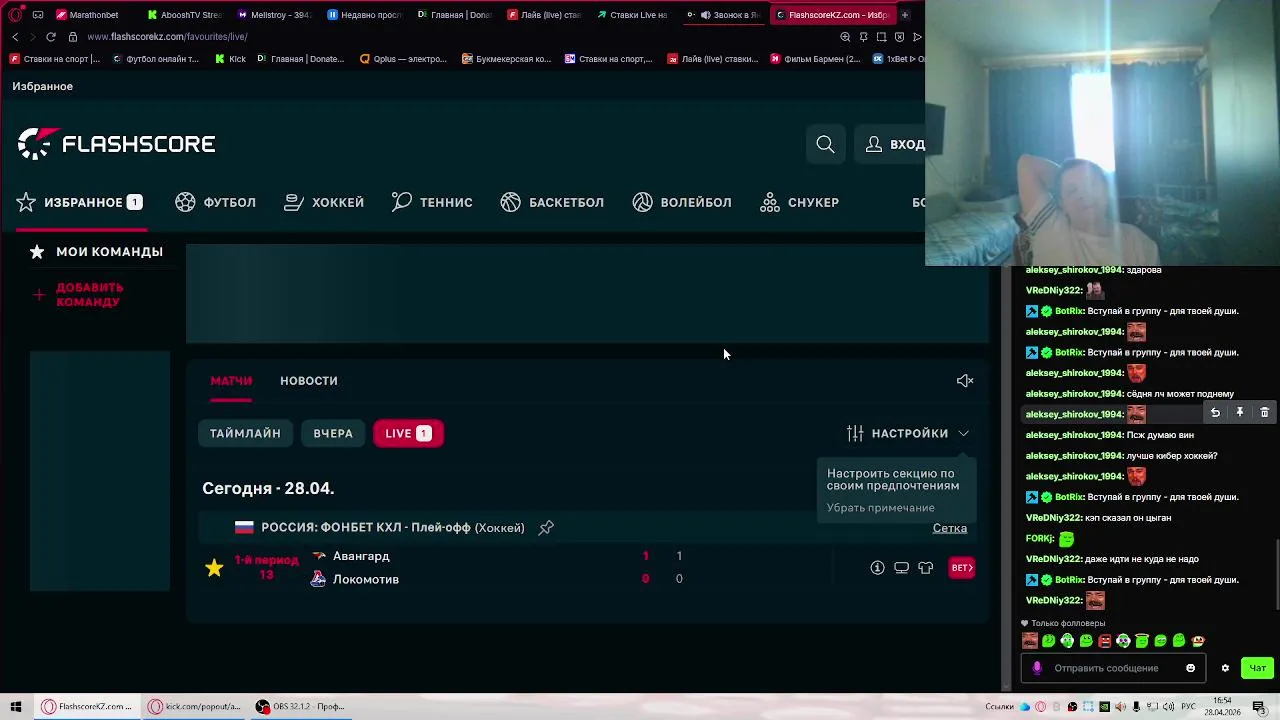Click the Flashscore logo
1280x720 pixels.
point(116,144)
